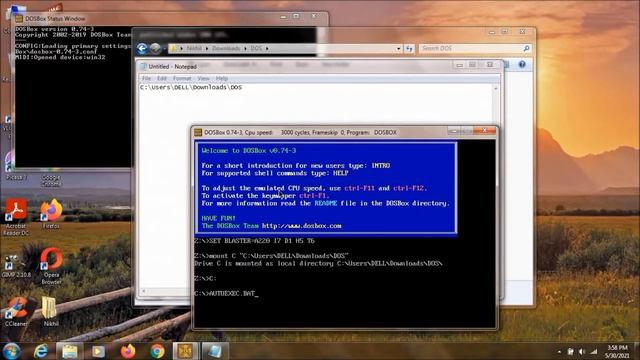This screenshot has height=360, width=640.
Task: Click the DOSBox window title icon
Action: point(198,132)
